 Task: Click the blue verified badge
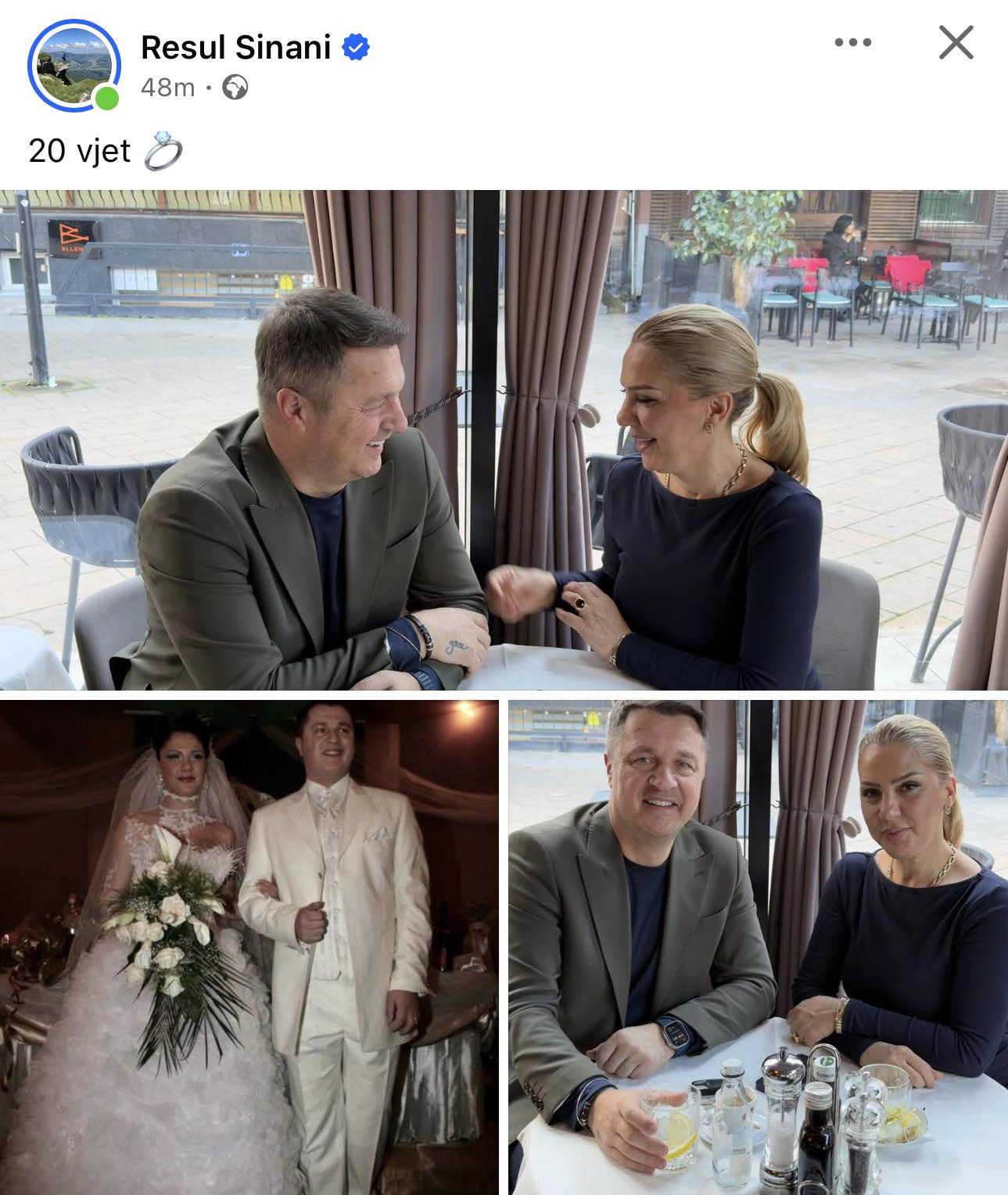357,48
